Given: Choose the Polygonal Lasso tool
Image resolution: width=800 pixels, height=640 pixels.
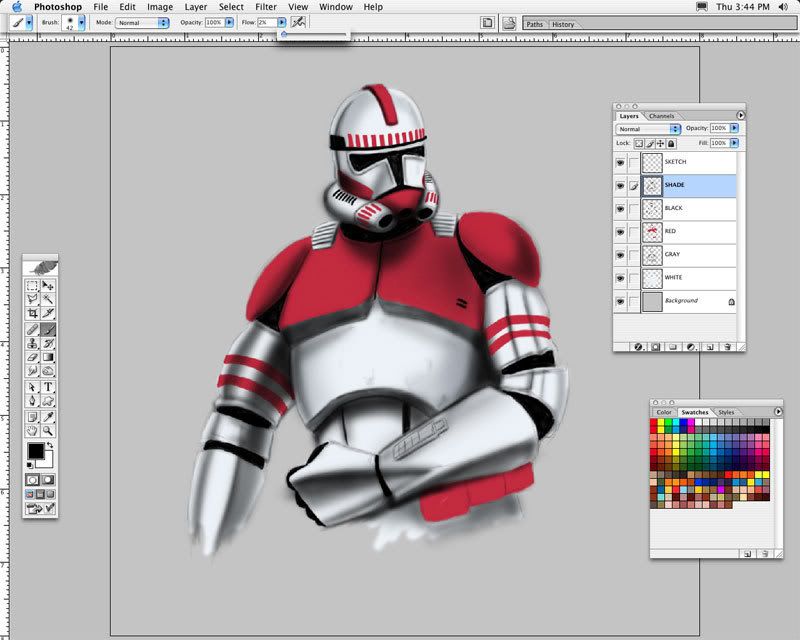Looking at the screenshot, I should click(33, 299).
